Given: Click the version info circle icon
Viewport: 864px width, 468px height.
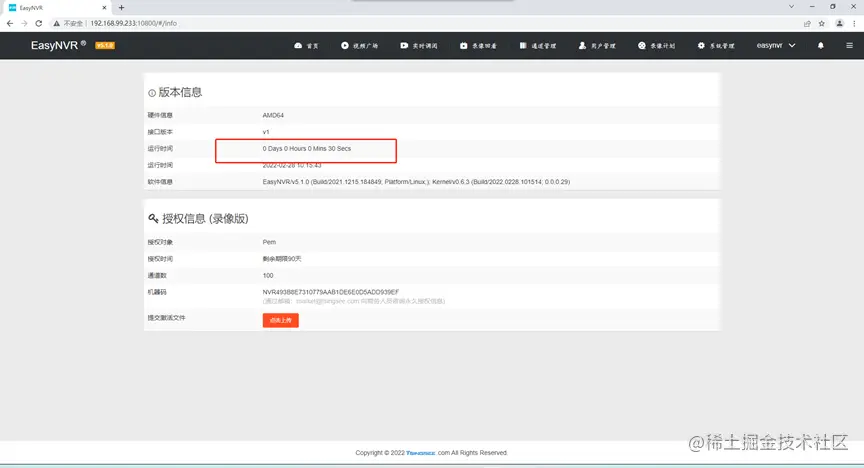Looking at the screenshot, I should pos(152,93).
